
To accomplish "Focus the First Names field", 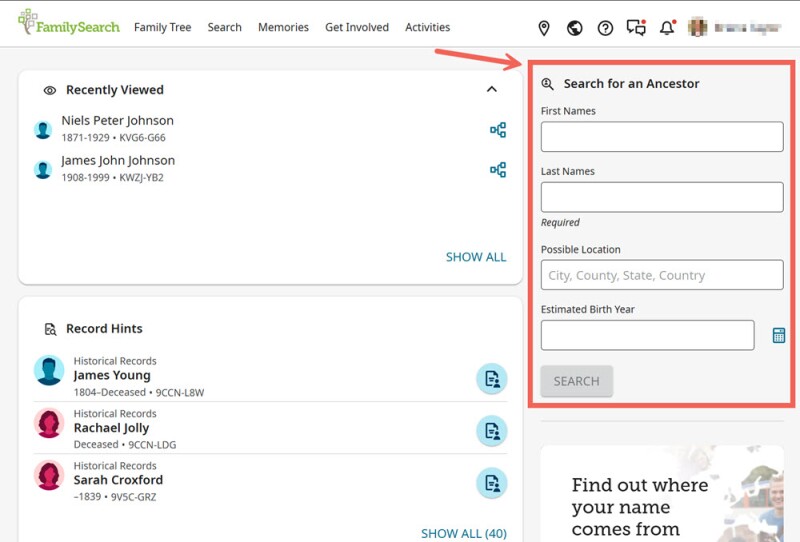I will (662, 136).
